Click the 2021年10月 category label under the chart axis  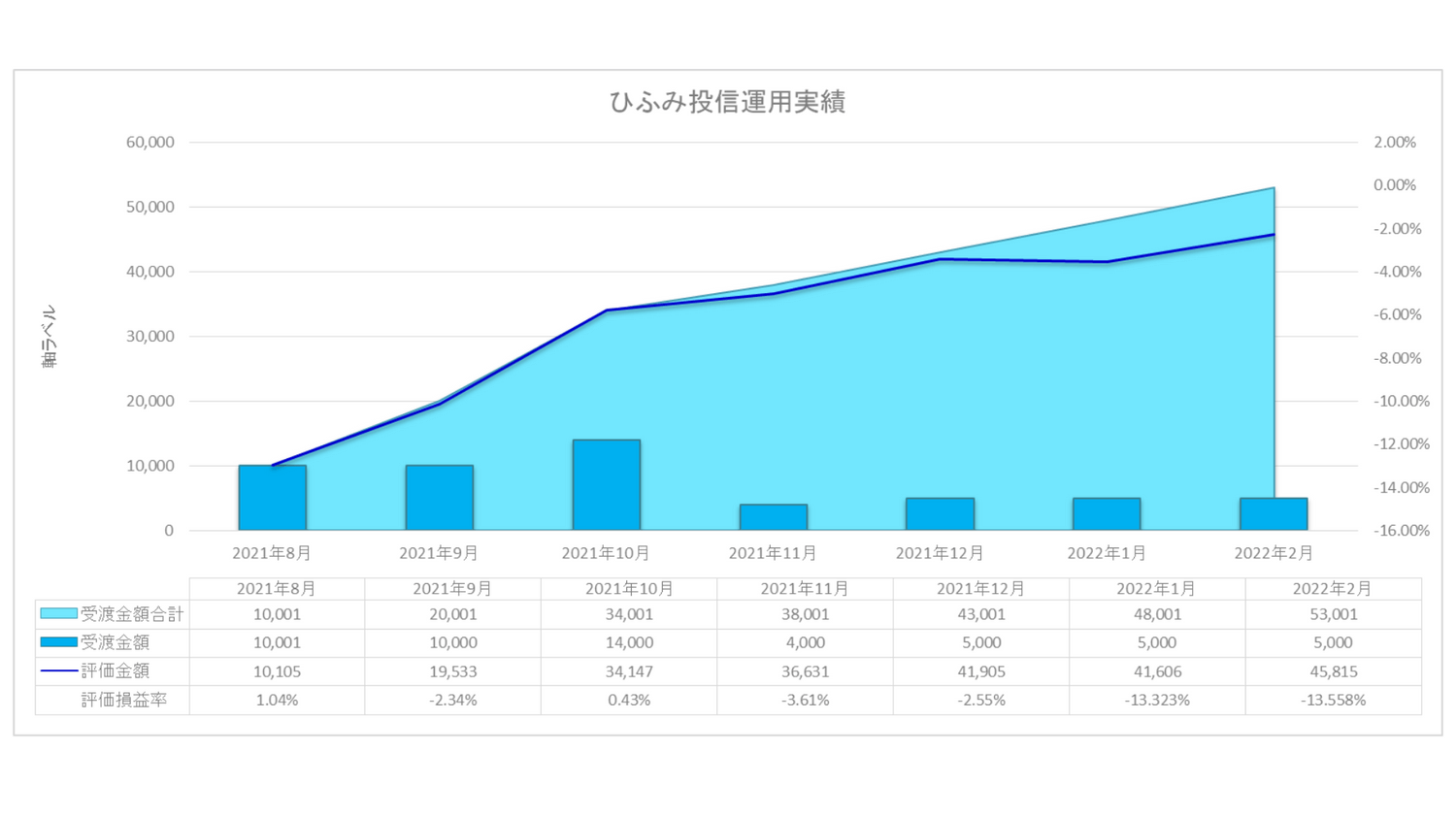click(606, 553)
